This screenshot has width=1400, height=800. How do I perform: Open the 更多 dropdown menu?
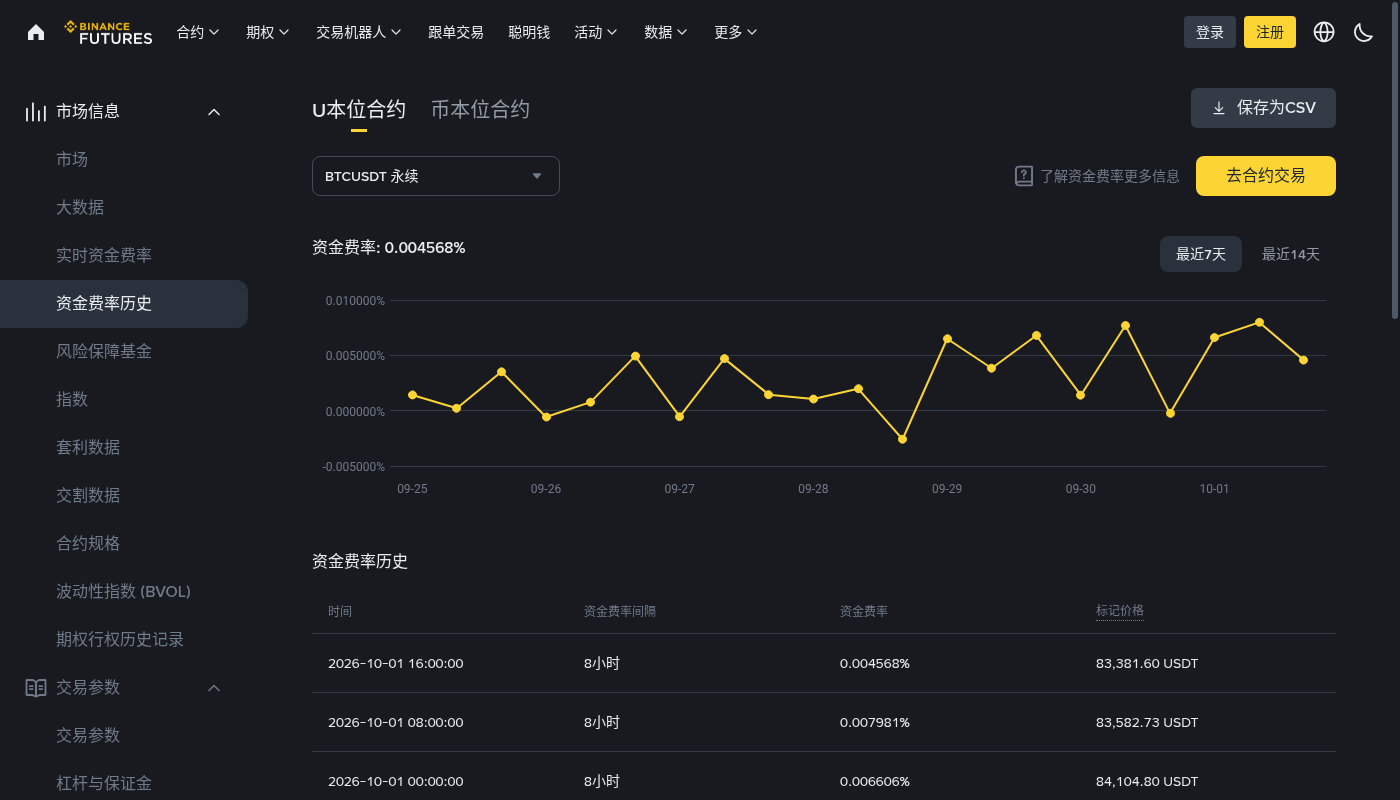(736, 32)
